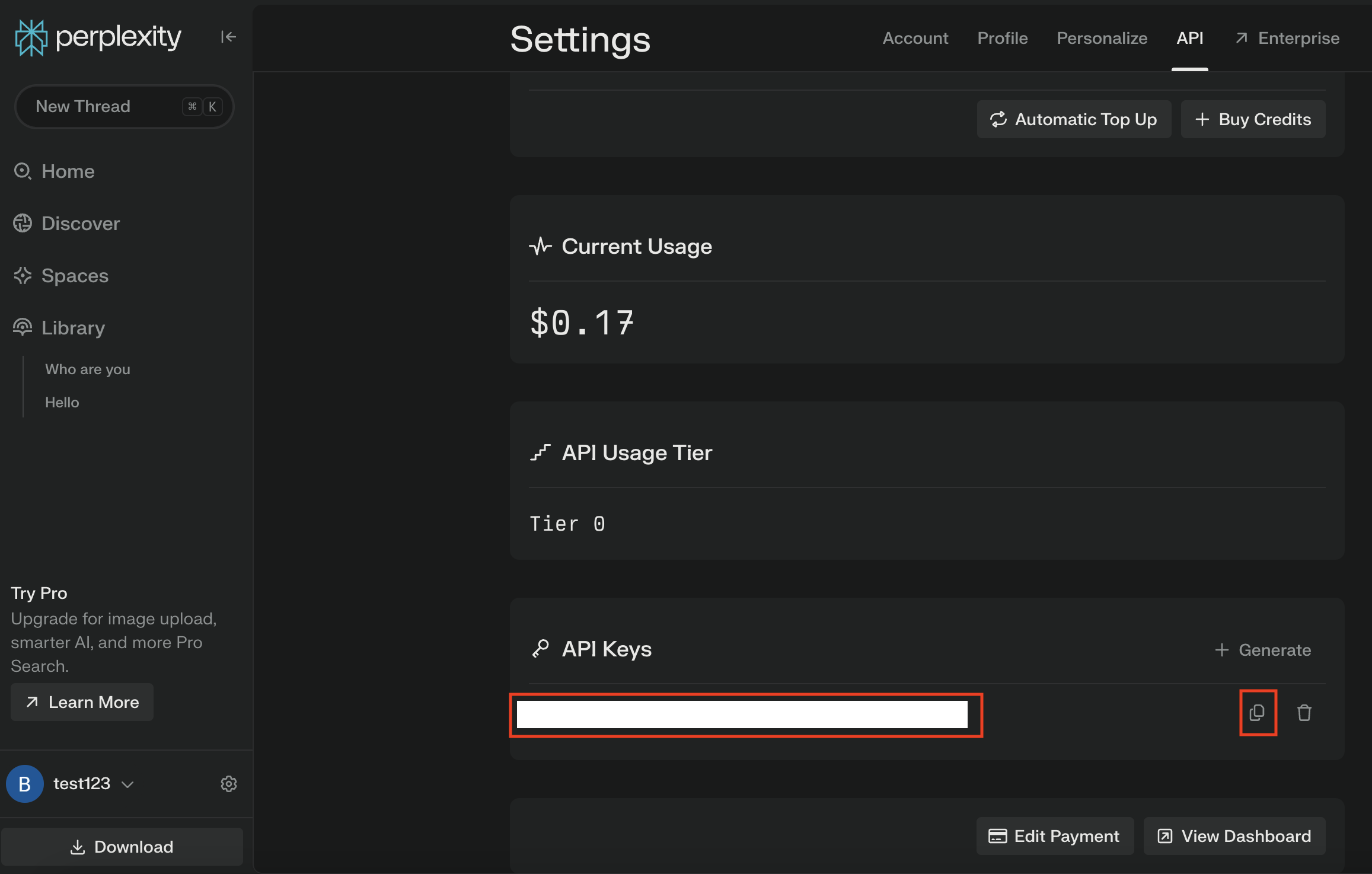Switch to the Account tab

tap(915, 38)
